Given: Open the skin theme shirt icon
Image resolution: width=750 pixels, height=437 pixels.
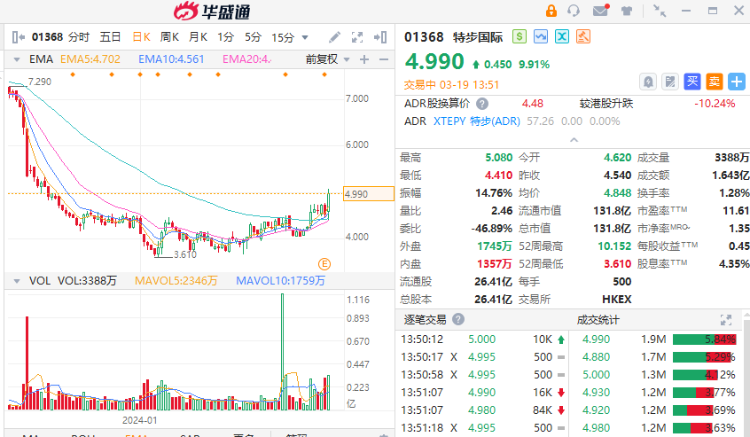Looking at the screenshot, I should point(627,11).
